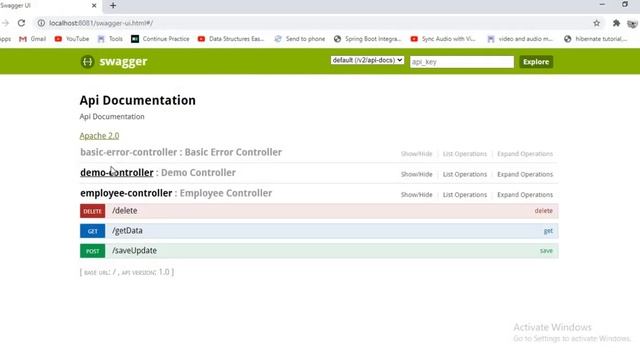The width and height of the screenshot is (640, 360).
Task: Open Send to phone bookmark
Action: [x=300, y=39]
